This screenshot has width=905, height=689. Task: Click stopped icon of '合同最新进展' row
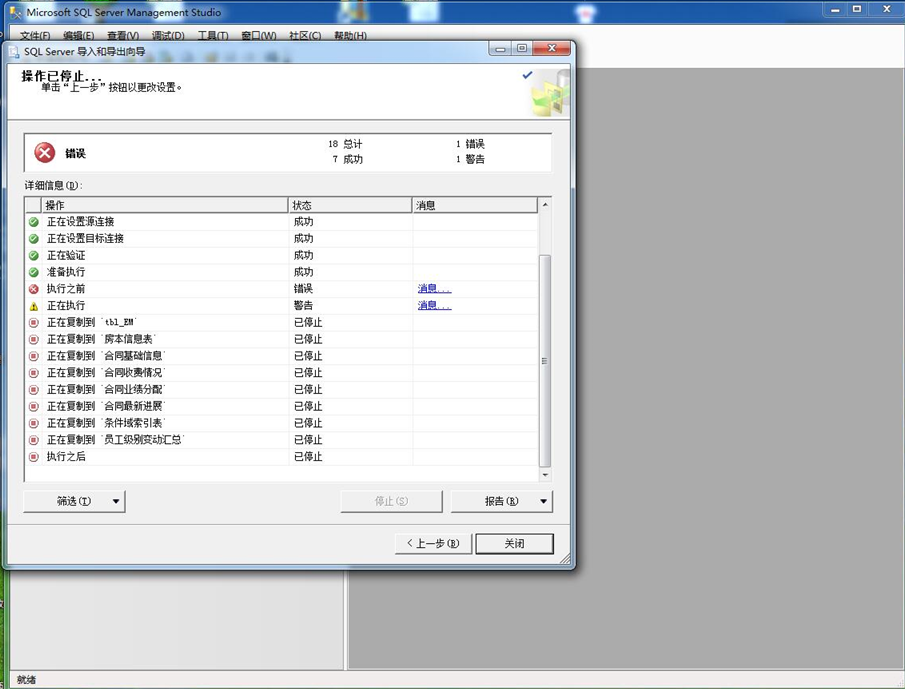coord(33,406)
